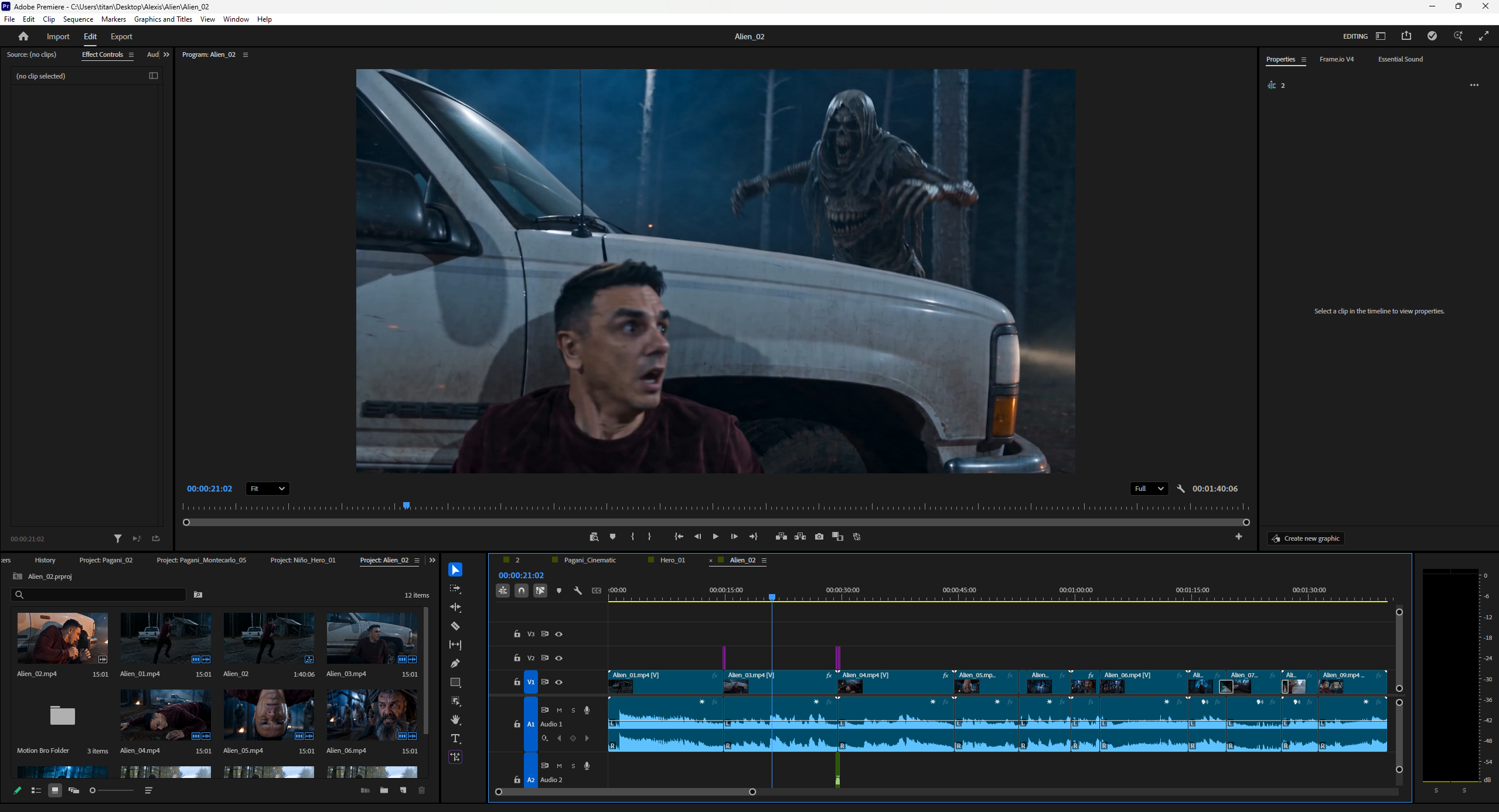Click the Mark Out bracket button
The image size is (1499, 812).
pyautogui.click(x=649, y=537)
